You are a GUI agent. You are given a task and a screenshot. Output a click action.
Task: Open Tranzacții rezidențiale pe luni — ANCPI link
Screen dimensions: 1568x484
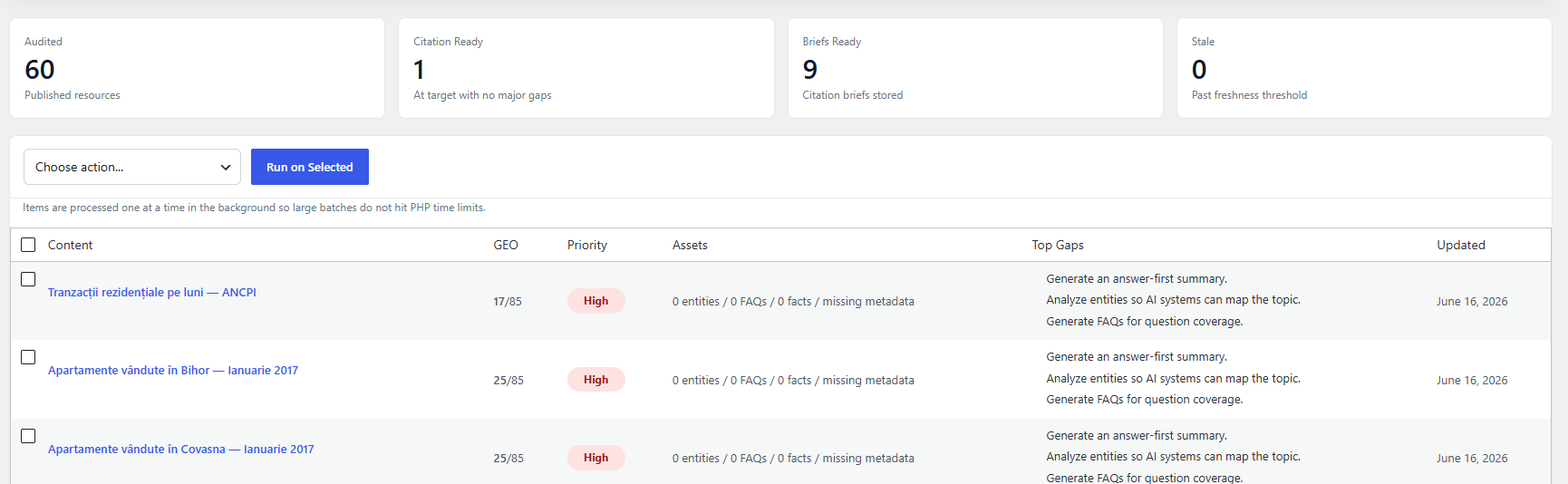click(x=152, y=292)
